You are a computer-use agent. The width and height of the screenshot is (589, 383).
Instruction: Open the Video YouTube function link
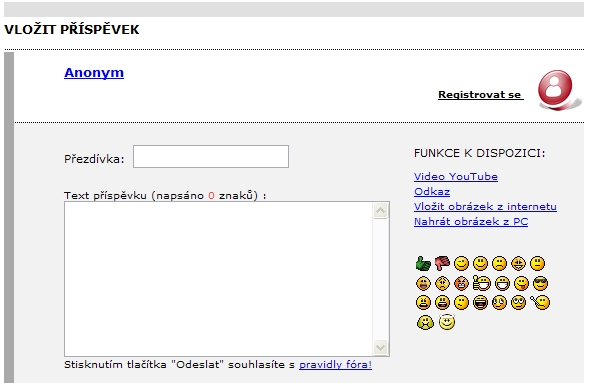456,176
